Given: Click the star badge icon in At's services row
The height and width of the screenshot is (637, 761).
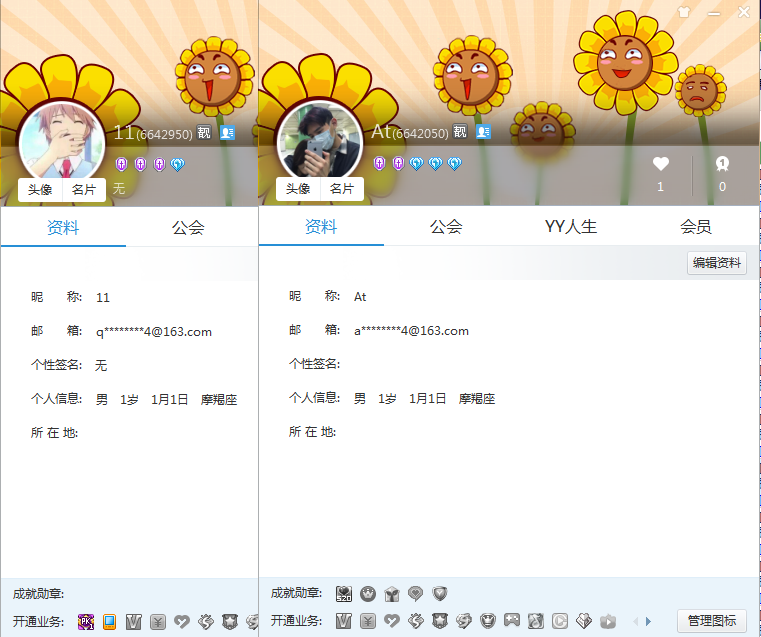Looking at the screenshot, I should pyautogui.click(x=440, y=621).
